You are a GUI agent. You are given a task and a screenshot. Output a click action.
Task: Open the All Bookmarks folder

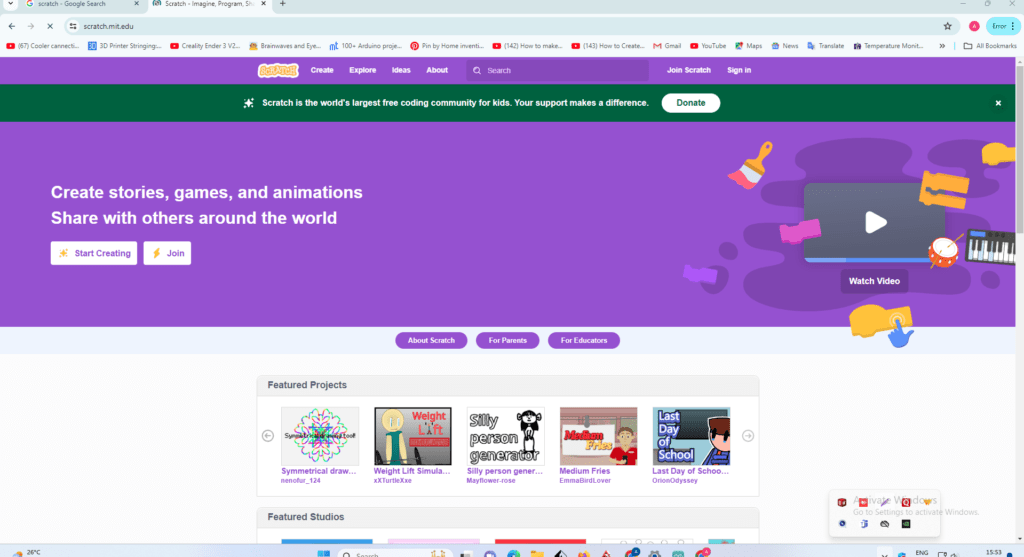[x=989, y=46]
